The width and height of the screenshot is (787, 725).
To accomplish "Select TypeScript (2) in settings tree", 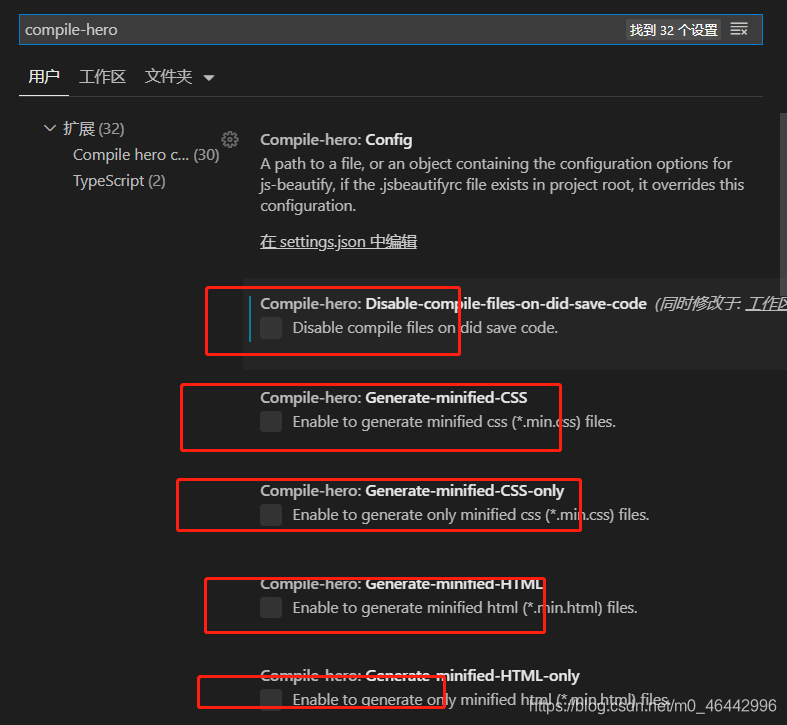I will 119,181.
